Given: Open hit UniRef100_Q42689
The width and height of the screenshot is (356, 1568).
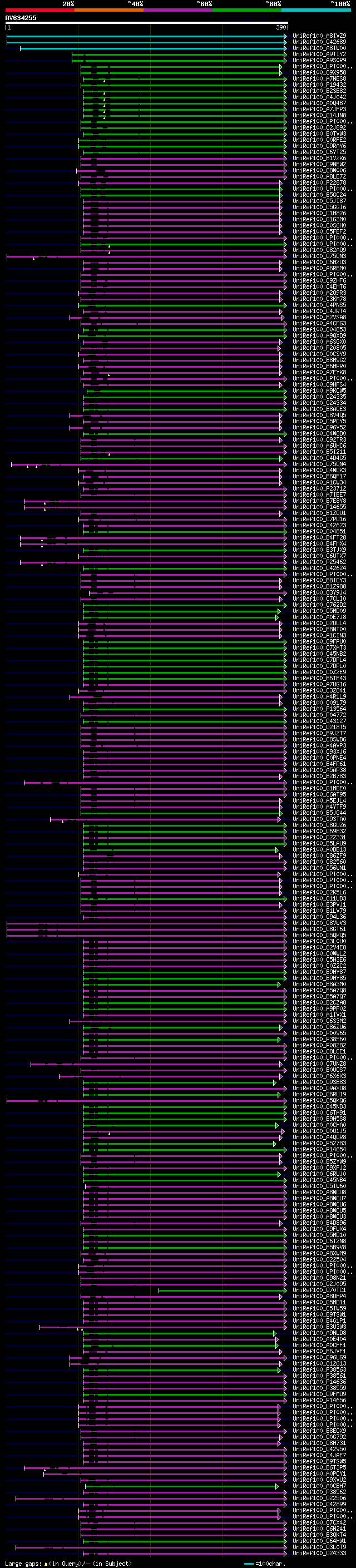Looking at the screenshot, I should (319, 42).
